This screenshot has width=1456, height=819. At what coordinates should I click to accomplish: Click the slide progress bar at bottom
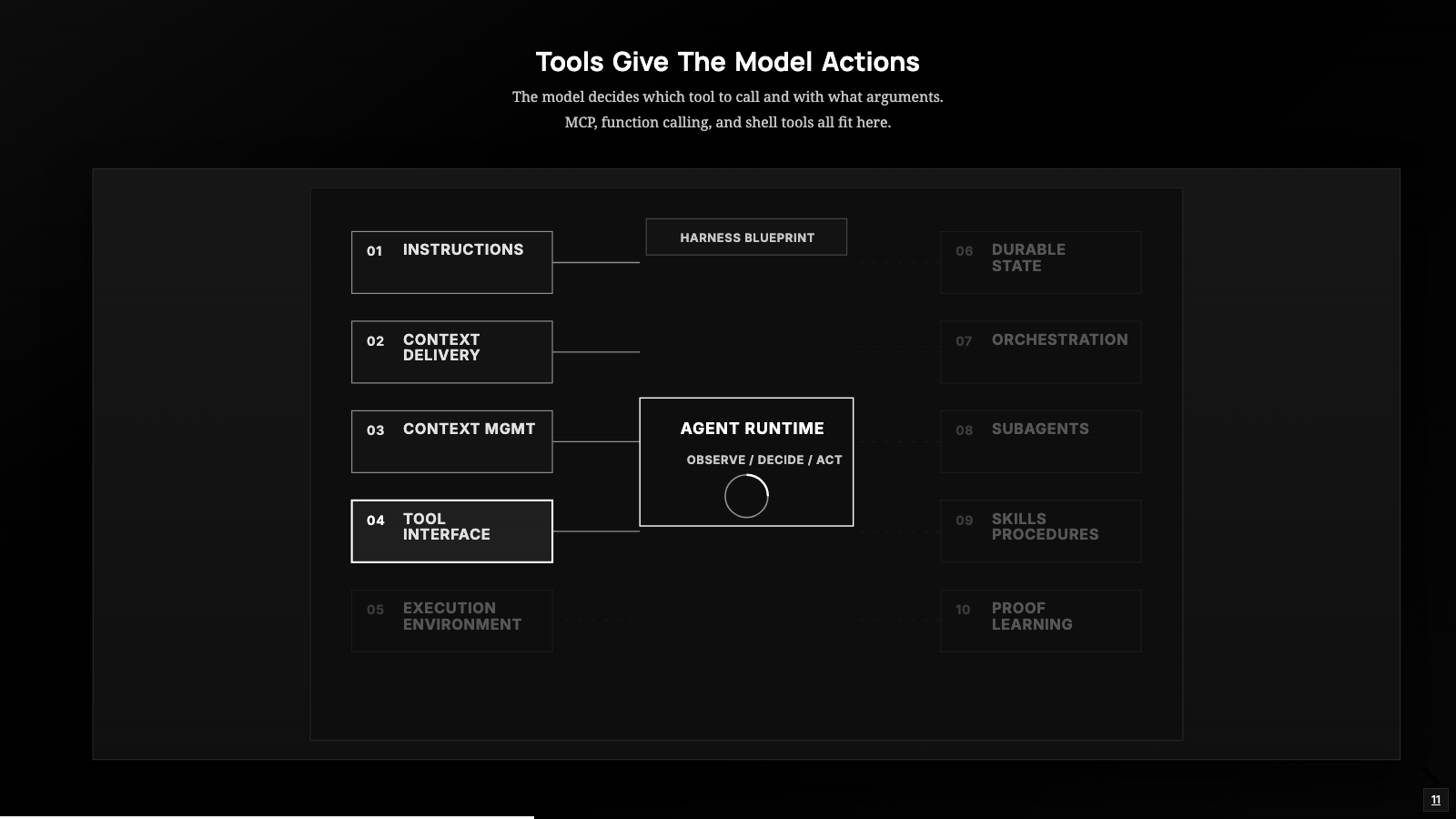[267, 817]
